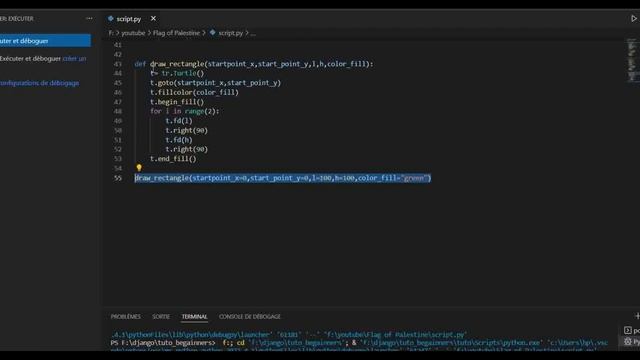The image size is (640, 360).
Task: Expand the breadcrumb ellipsis symbol list
Action: coord(253,33)
